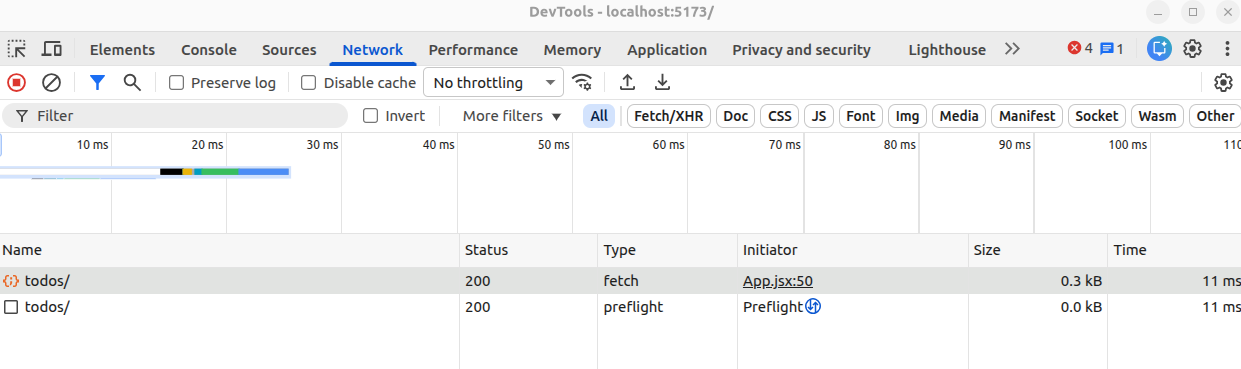
Task: Filter requests by Media
Action: point(959,116)
